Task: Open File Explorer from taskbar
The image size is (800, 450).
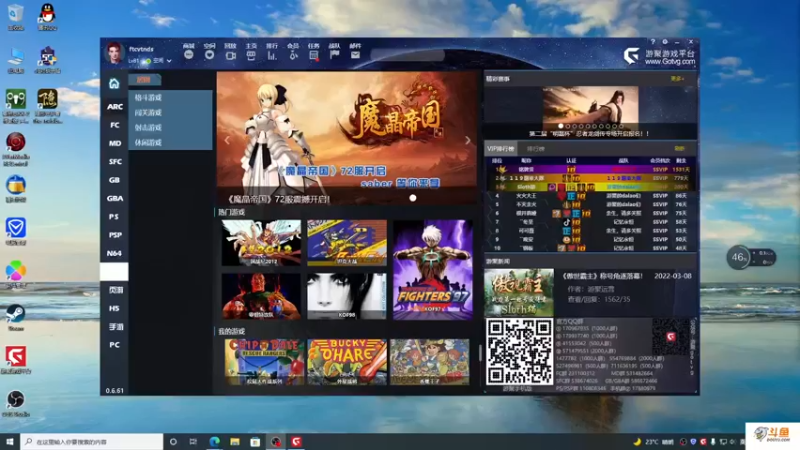Action: tap(235, 442)
